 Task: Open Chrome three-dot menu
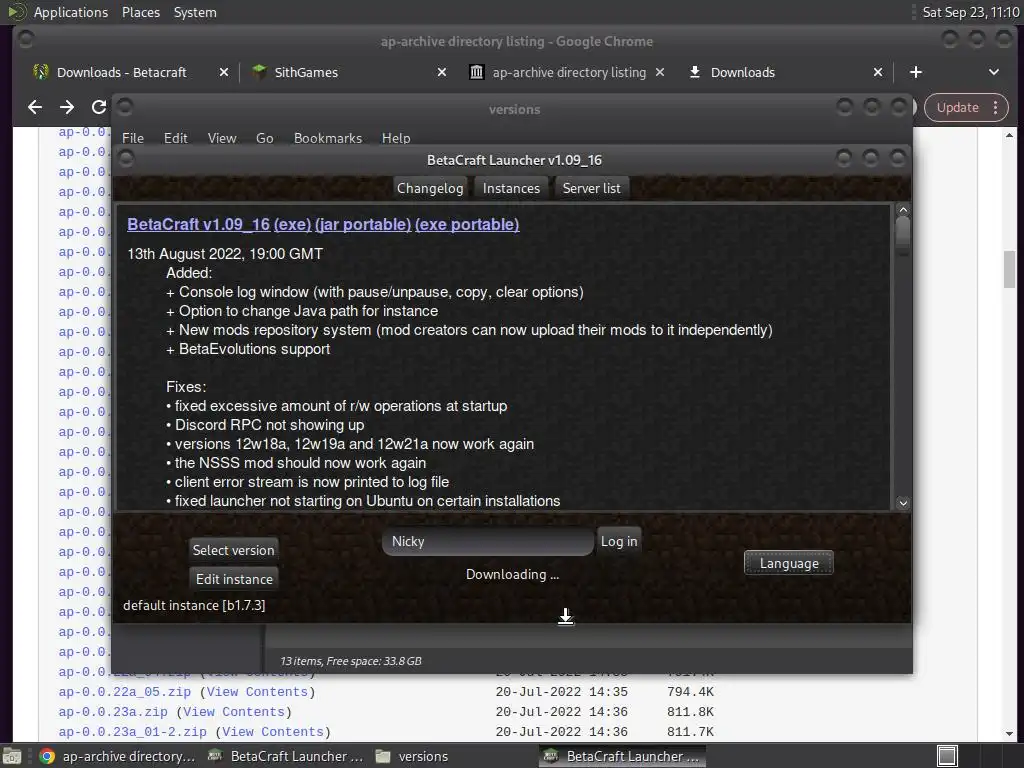click(995, 108)
